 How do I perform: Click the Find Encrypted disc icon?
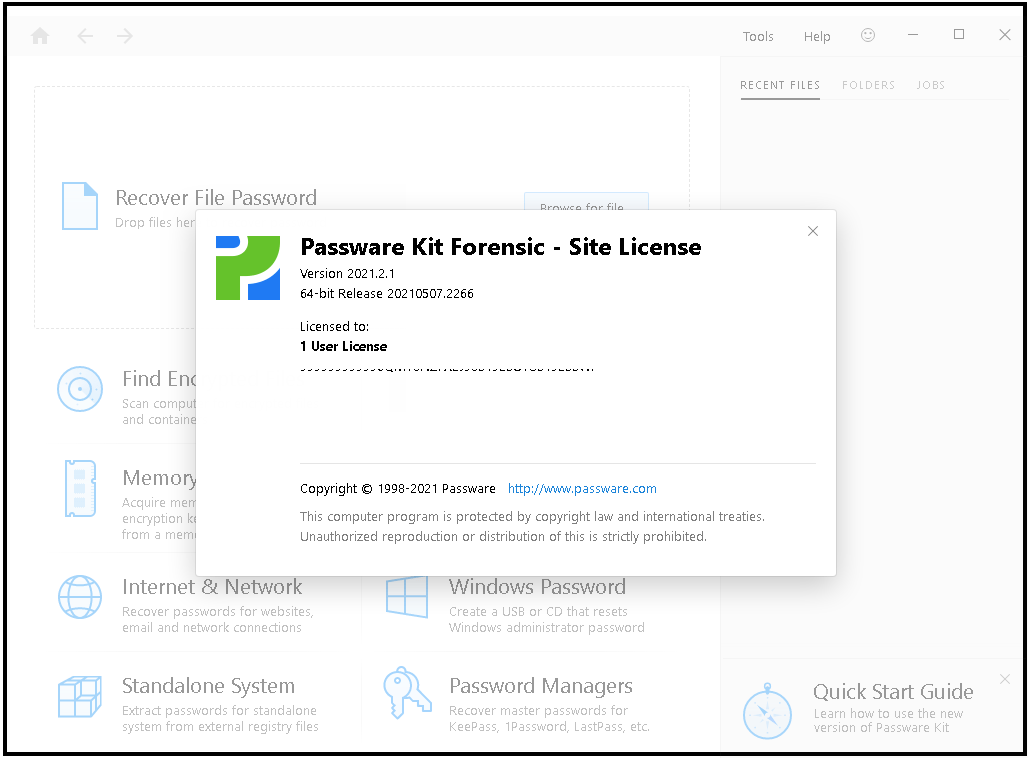(79, 389)
